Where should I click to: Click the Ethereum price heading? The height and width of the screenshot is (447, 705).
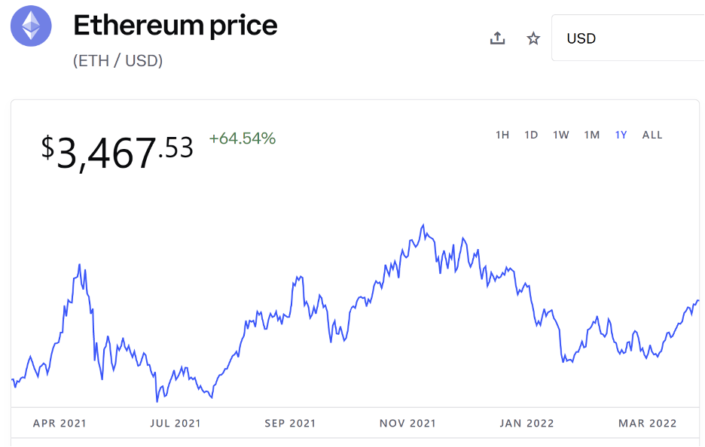pyautogui.click(x=175, y=25)
